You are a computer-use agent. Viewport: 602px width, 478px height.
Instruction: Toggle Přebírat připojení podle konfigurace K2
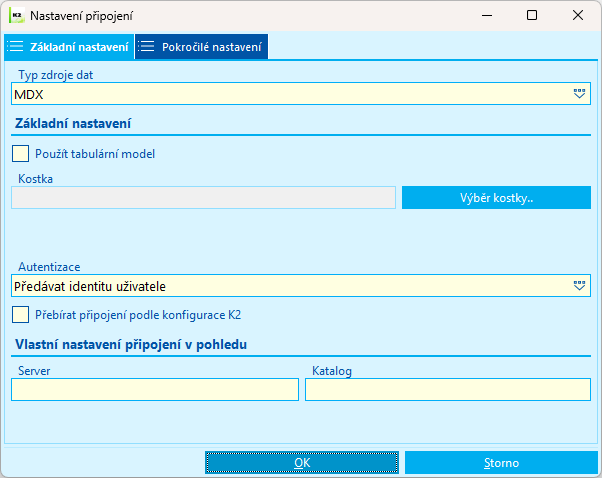point(21,314)
